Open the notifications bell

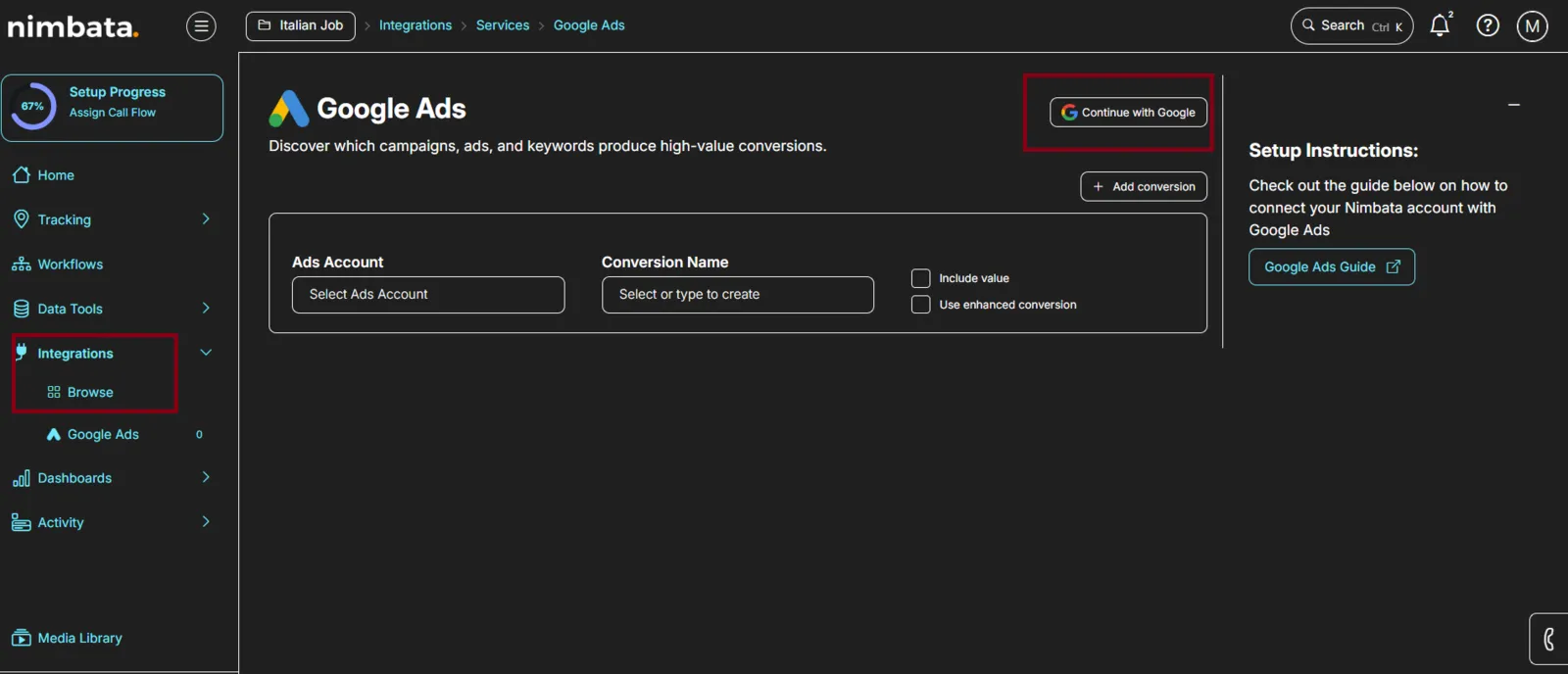coord(1440,25)
